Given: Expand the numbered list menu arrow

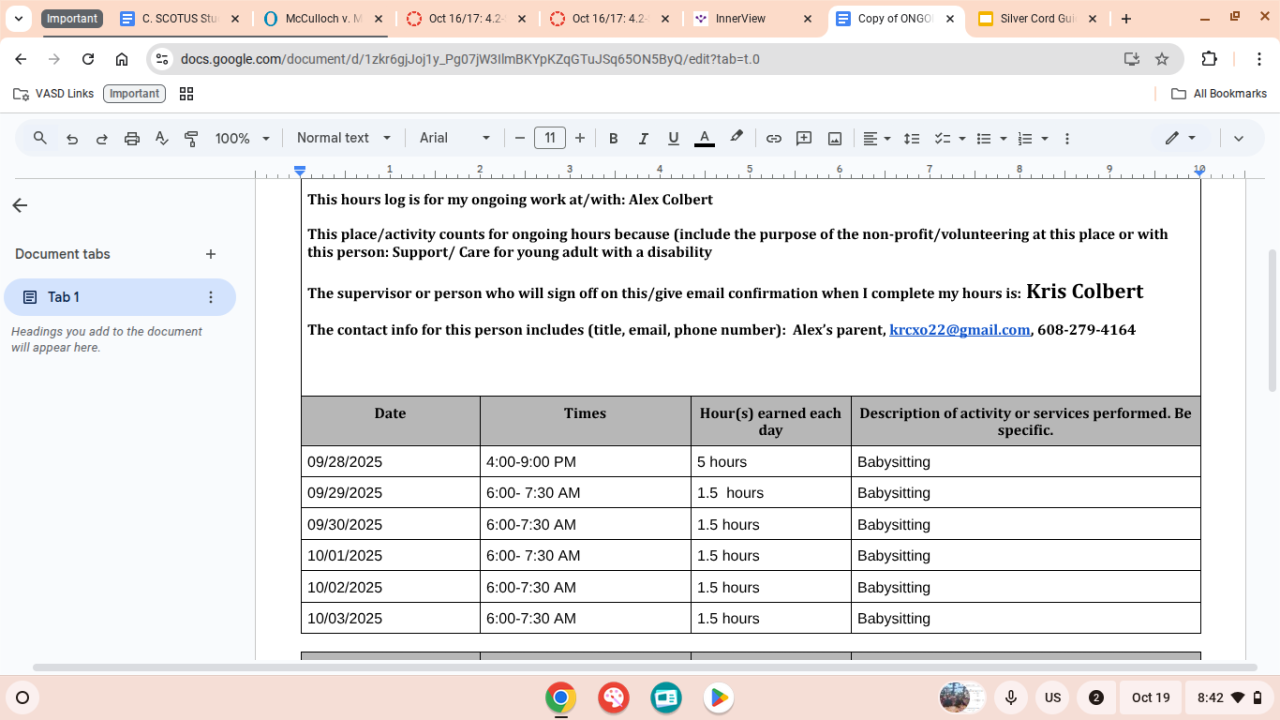Looking at the screenshot, I should 1045,138.
